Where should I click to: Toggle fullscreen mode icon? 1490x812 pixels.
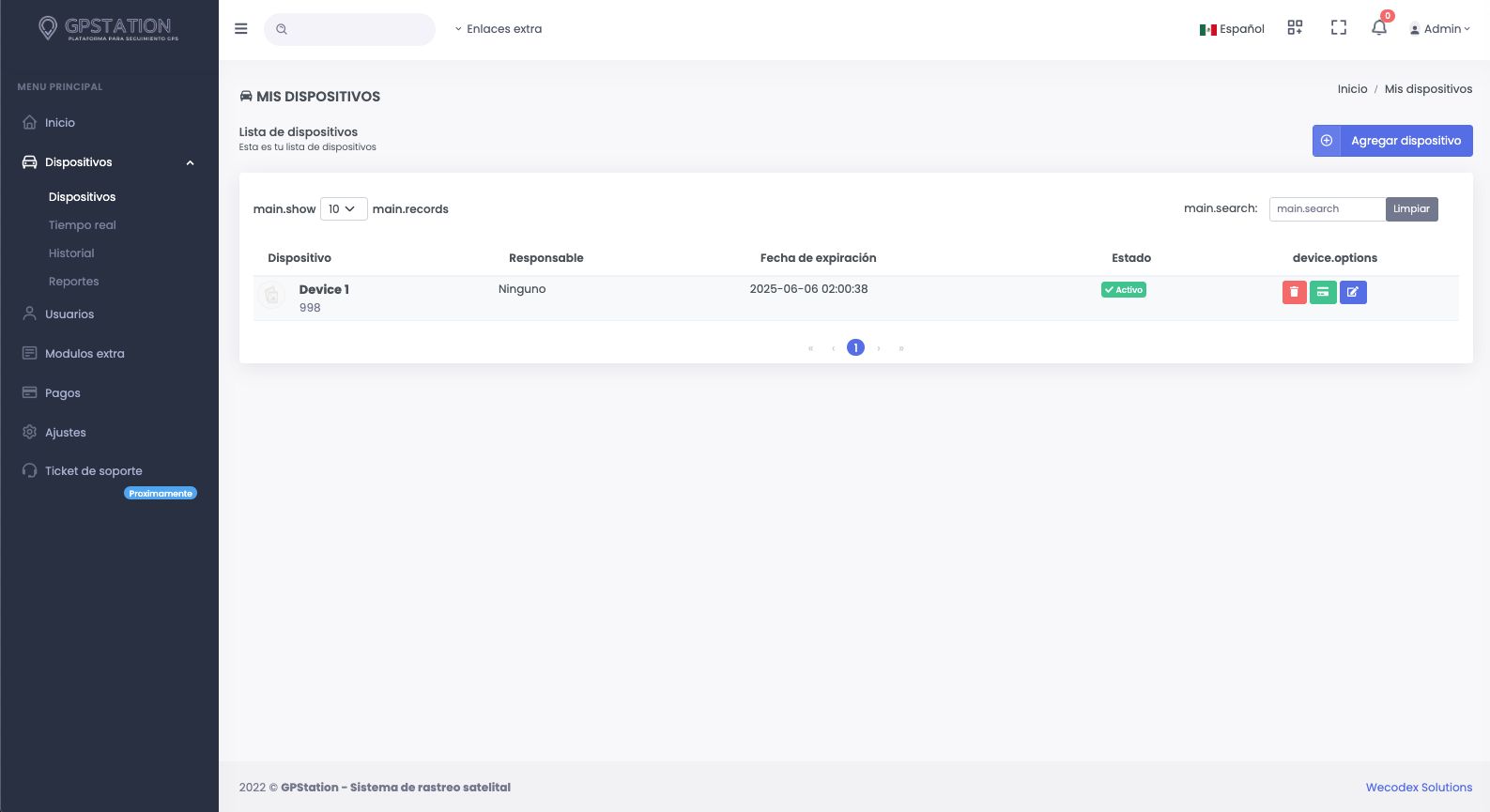pos(1338,28)
